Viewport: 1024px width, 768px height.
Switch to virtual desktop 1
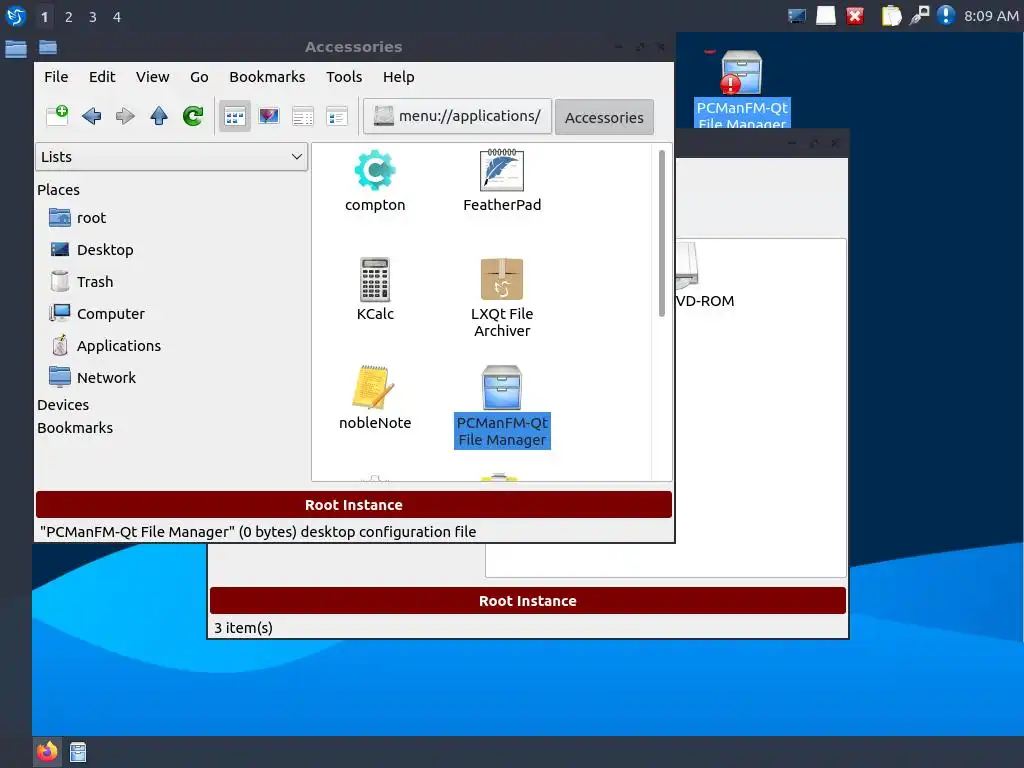click(44, 16)
